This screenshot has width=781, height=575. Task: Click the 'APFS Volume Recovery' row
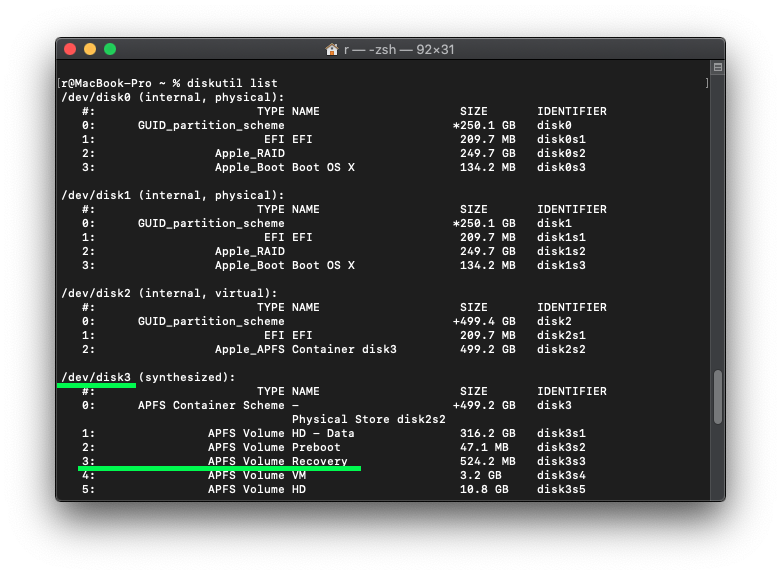(x=277, y=461)
